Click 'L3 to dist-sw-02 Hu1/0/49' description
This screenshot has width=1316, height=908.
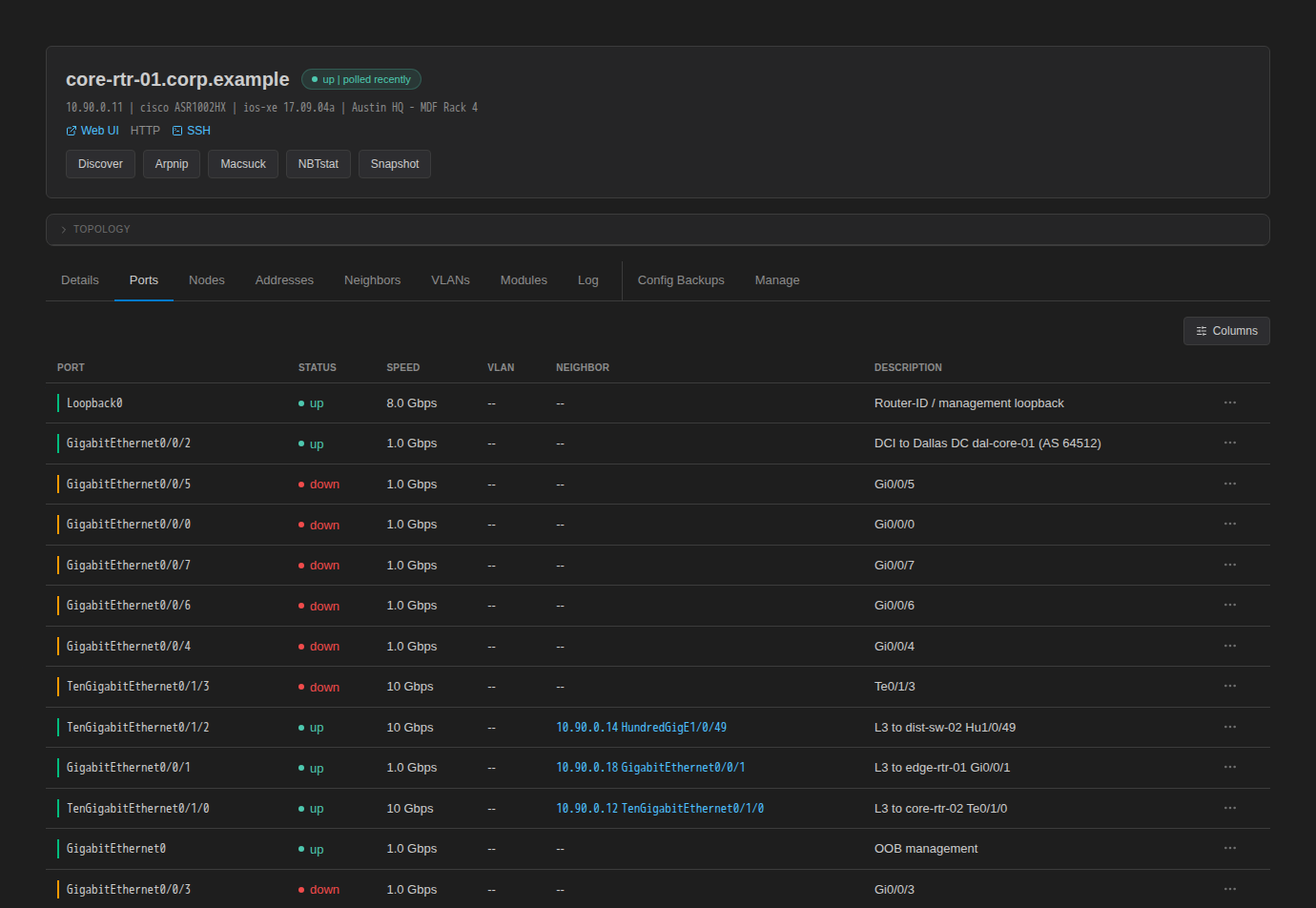tap(945, 727)
